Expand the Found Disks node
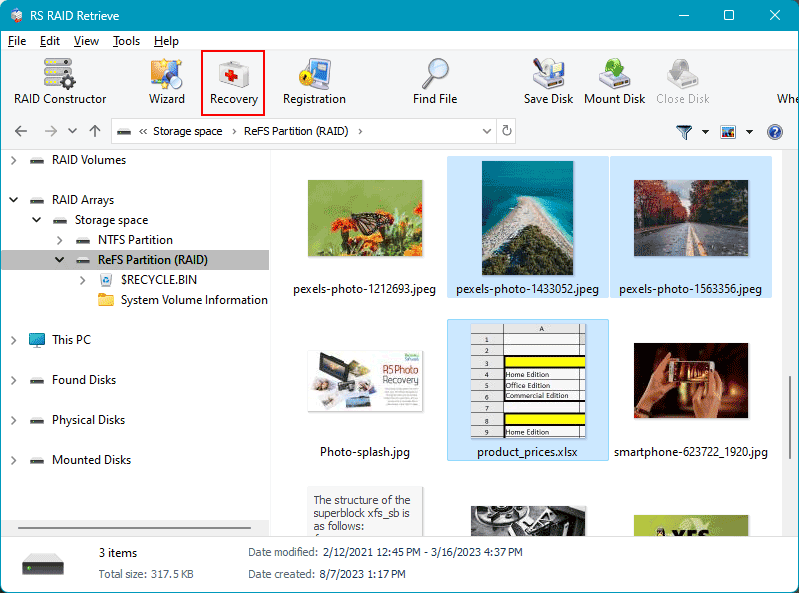799x593 pixels. (x=14, y=381)
